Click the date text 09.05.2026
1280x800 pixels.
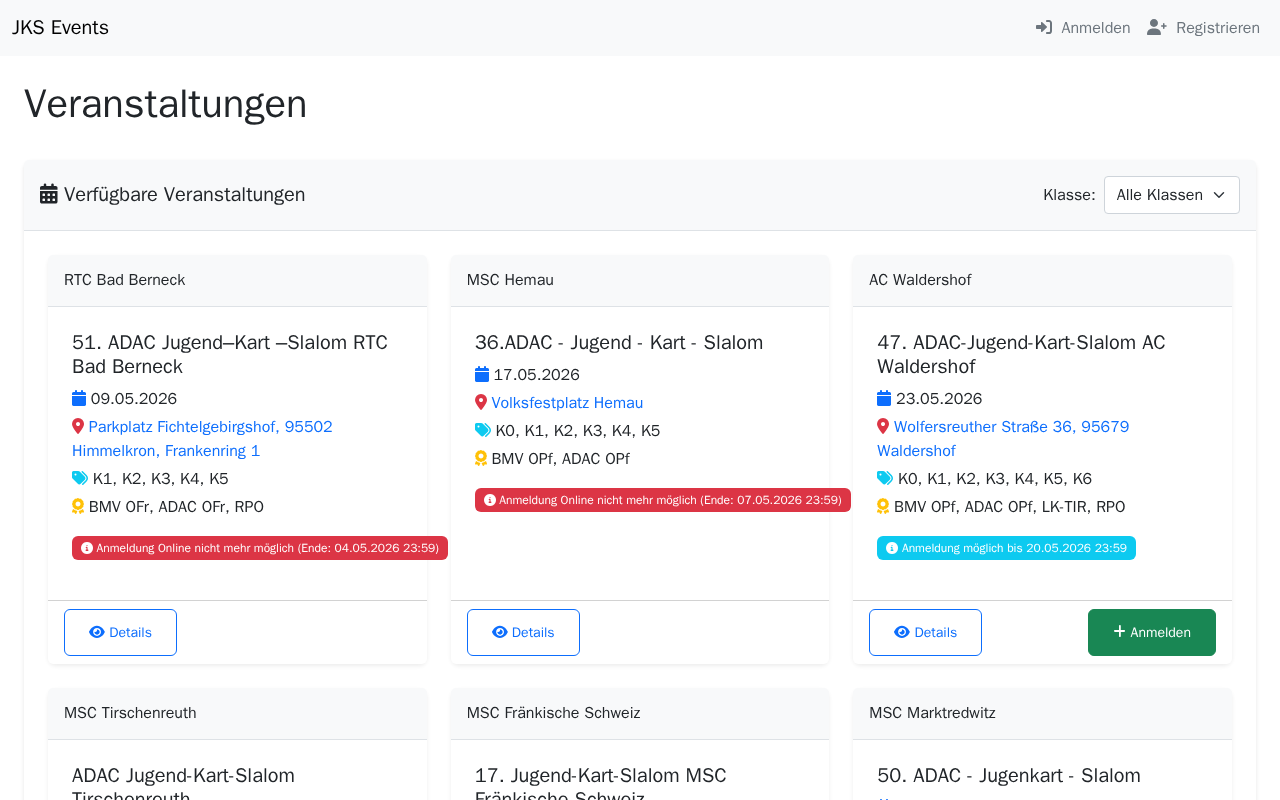coord(134,398)
